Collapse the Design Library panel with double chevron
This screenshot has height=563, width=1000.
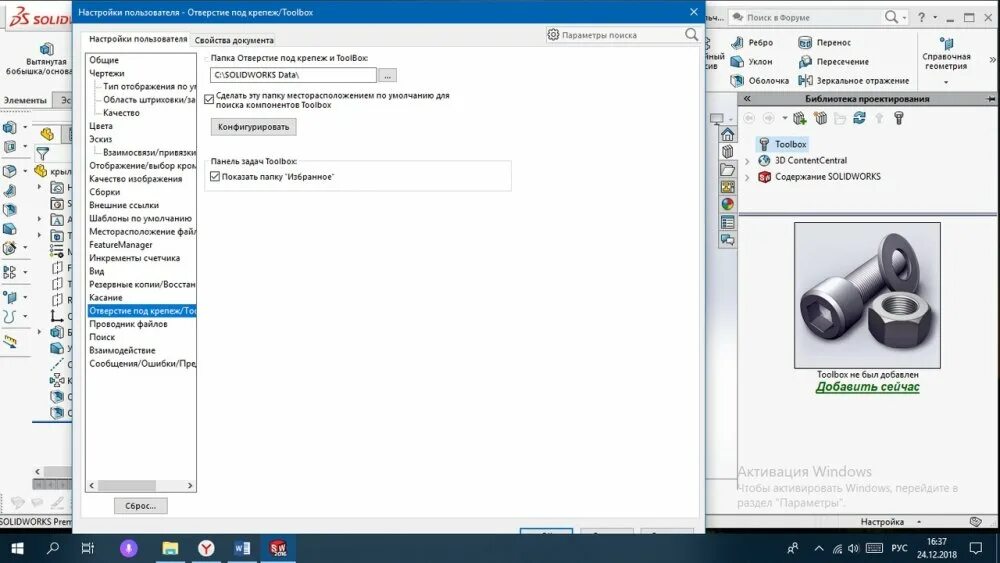coord(747,99)
